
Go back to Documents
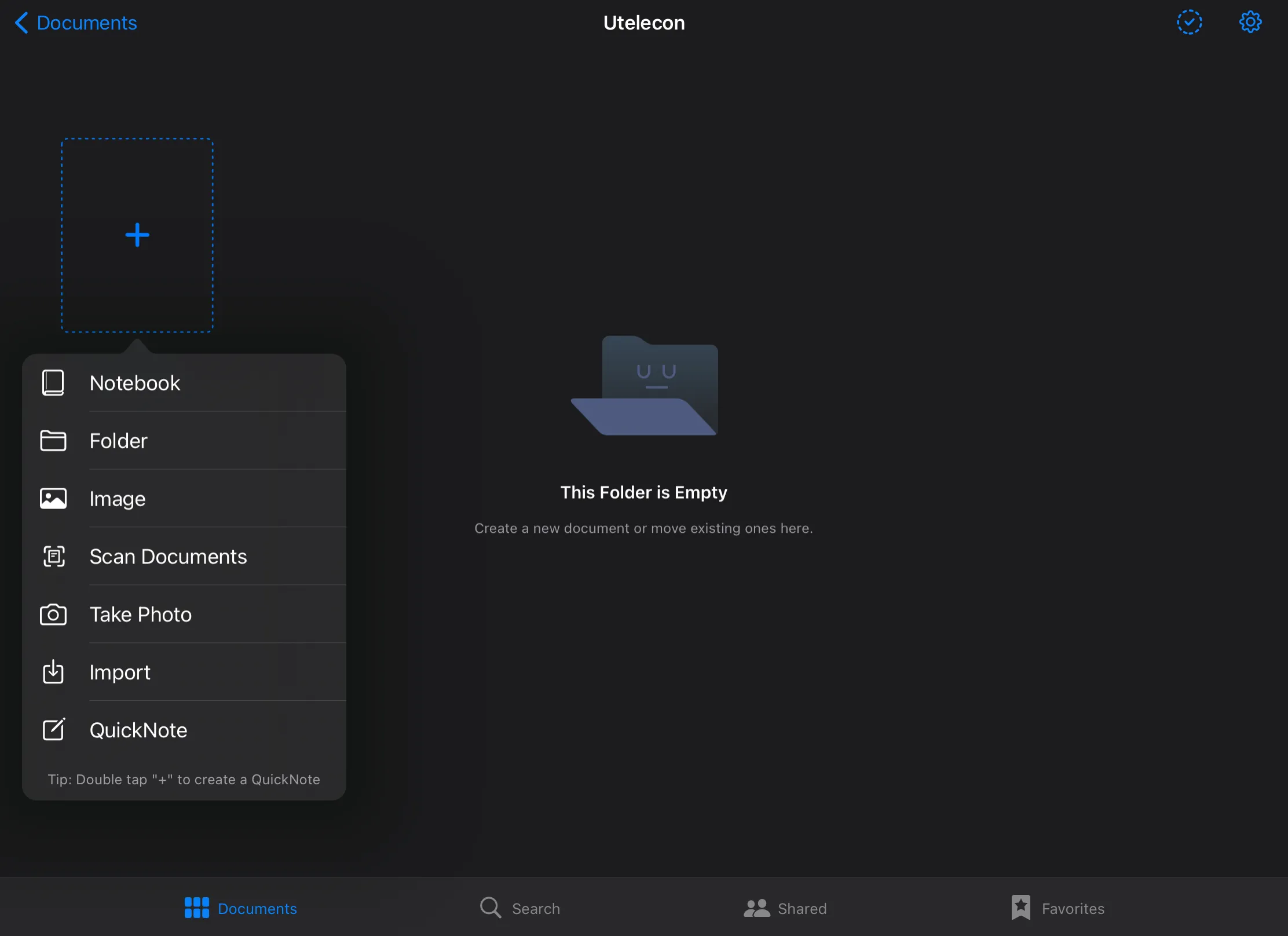87,23
